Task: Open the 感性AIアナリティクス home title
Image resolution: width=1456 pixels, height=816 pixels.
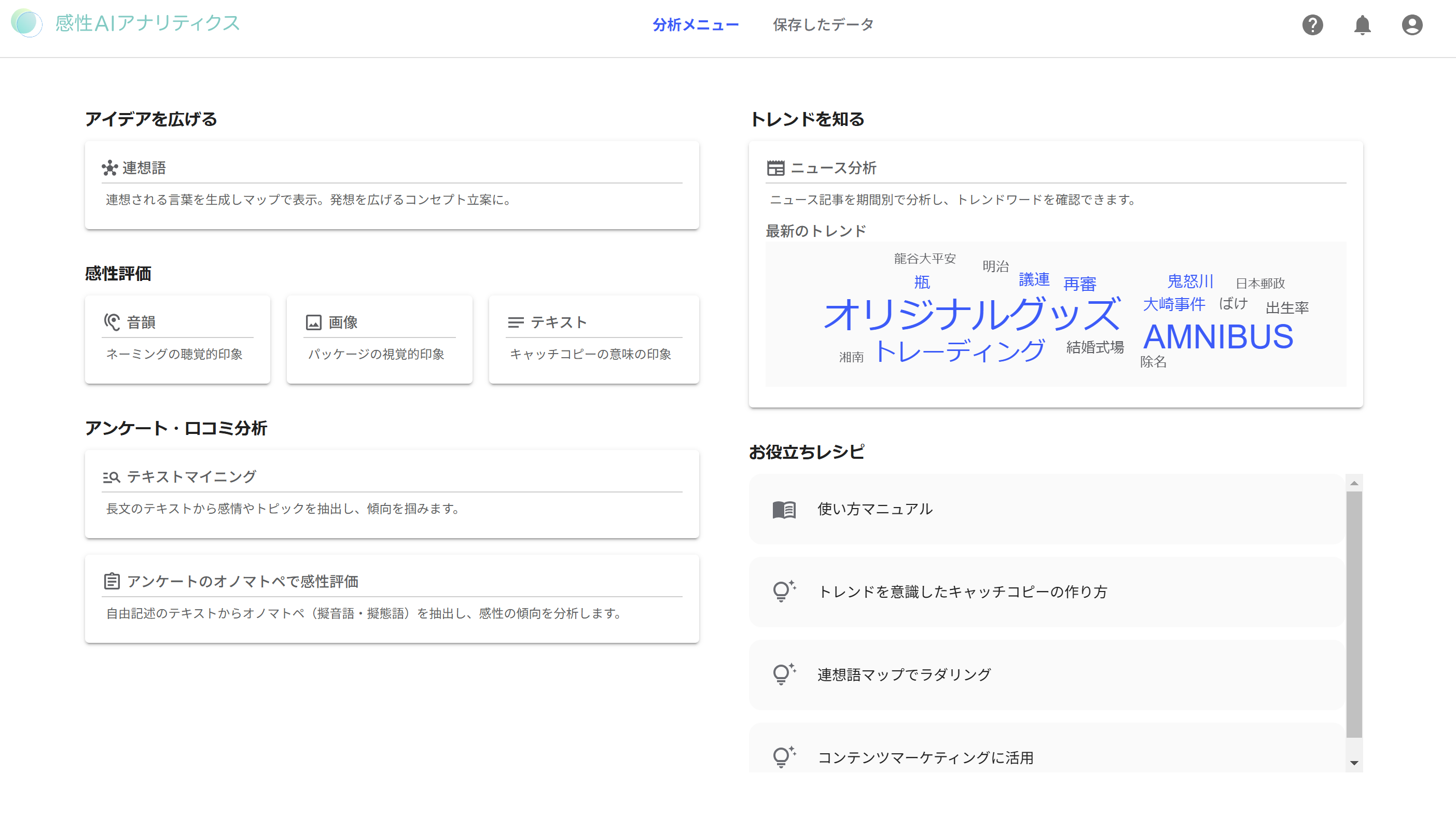Action: tap(147, 23)
